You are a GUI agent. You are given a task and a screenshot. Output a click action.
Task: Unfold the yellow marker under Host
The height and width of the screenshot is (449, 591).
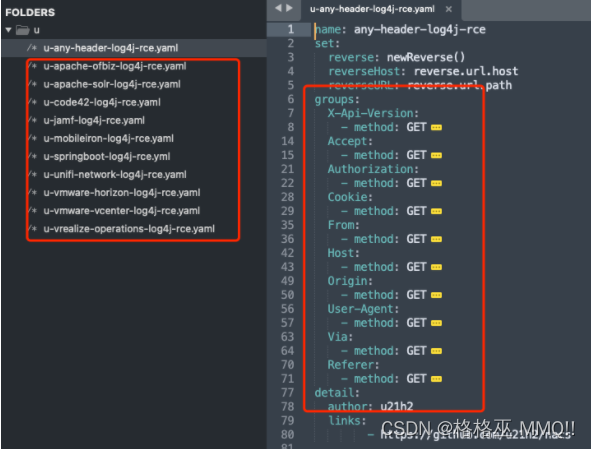point(436,268)
